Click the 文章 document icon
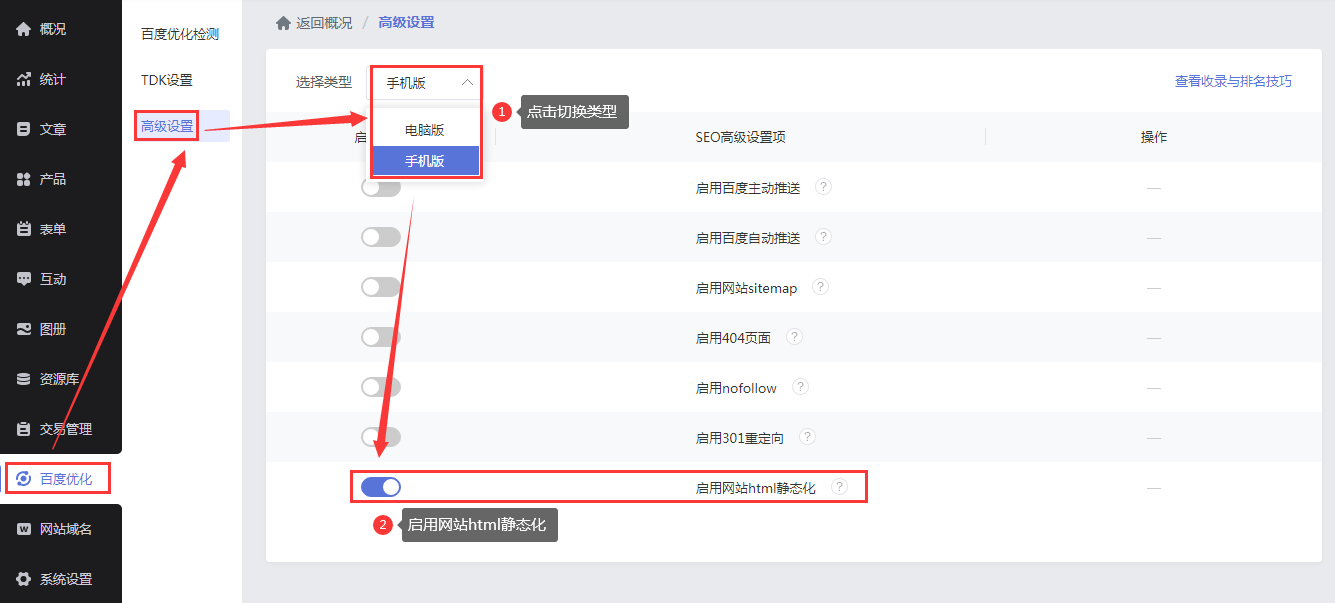Screen dimensions: 1335x603 (24, 129)
